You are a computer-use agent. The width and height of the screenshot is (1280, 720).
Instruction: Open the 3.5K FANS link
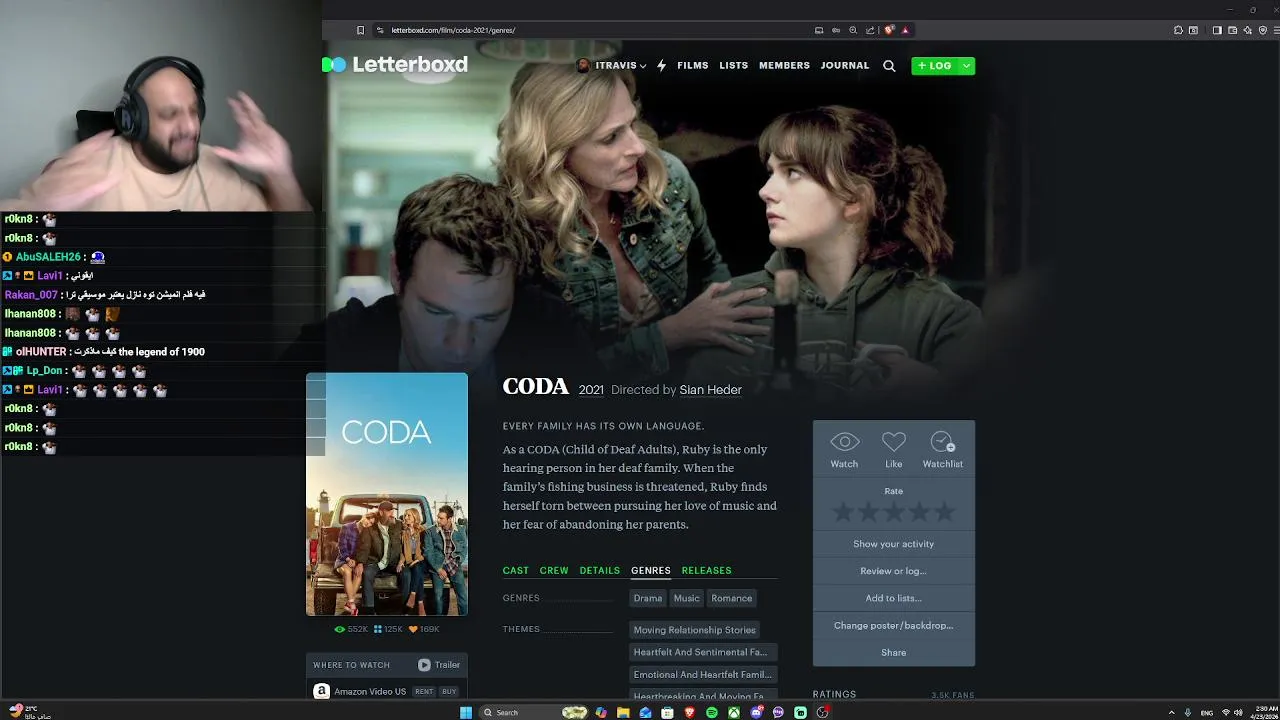pos(953,695)
